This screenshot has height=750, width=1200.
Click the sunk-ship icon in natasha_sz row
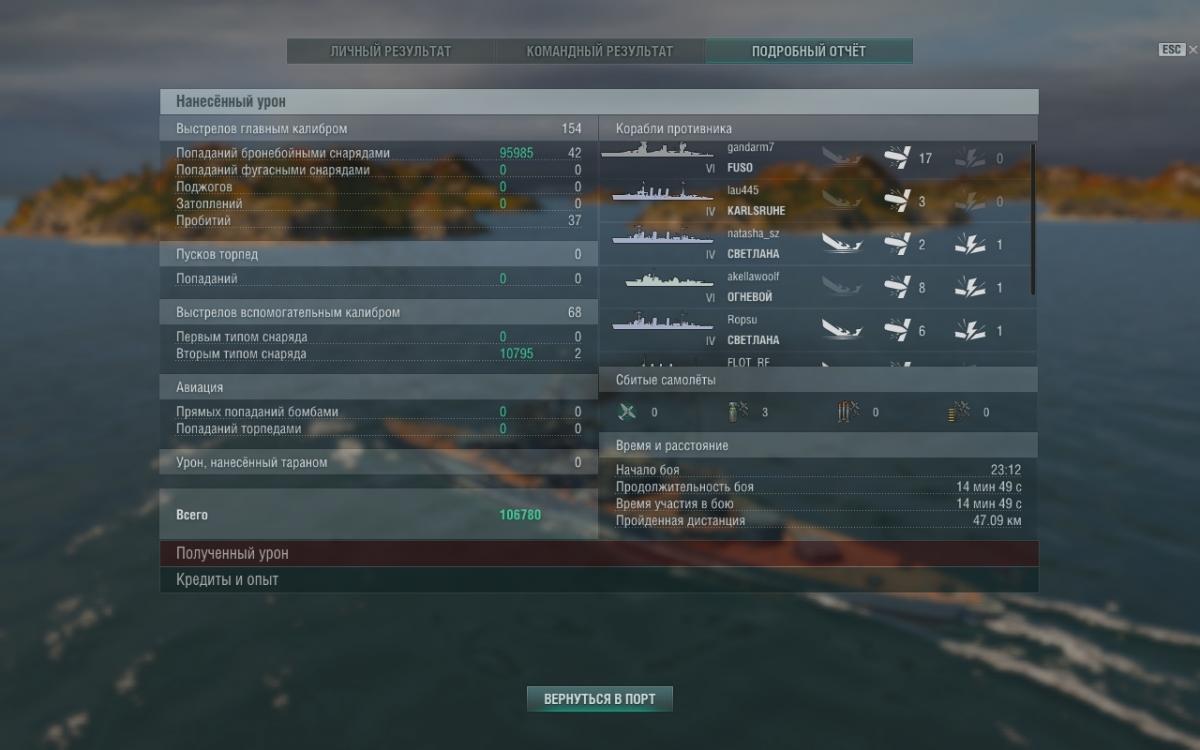842,244
